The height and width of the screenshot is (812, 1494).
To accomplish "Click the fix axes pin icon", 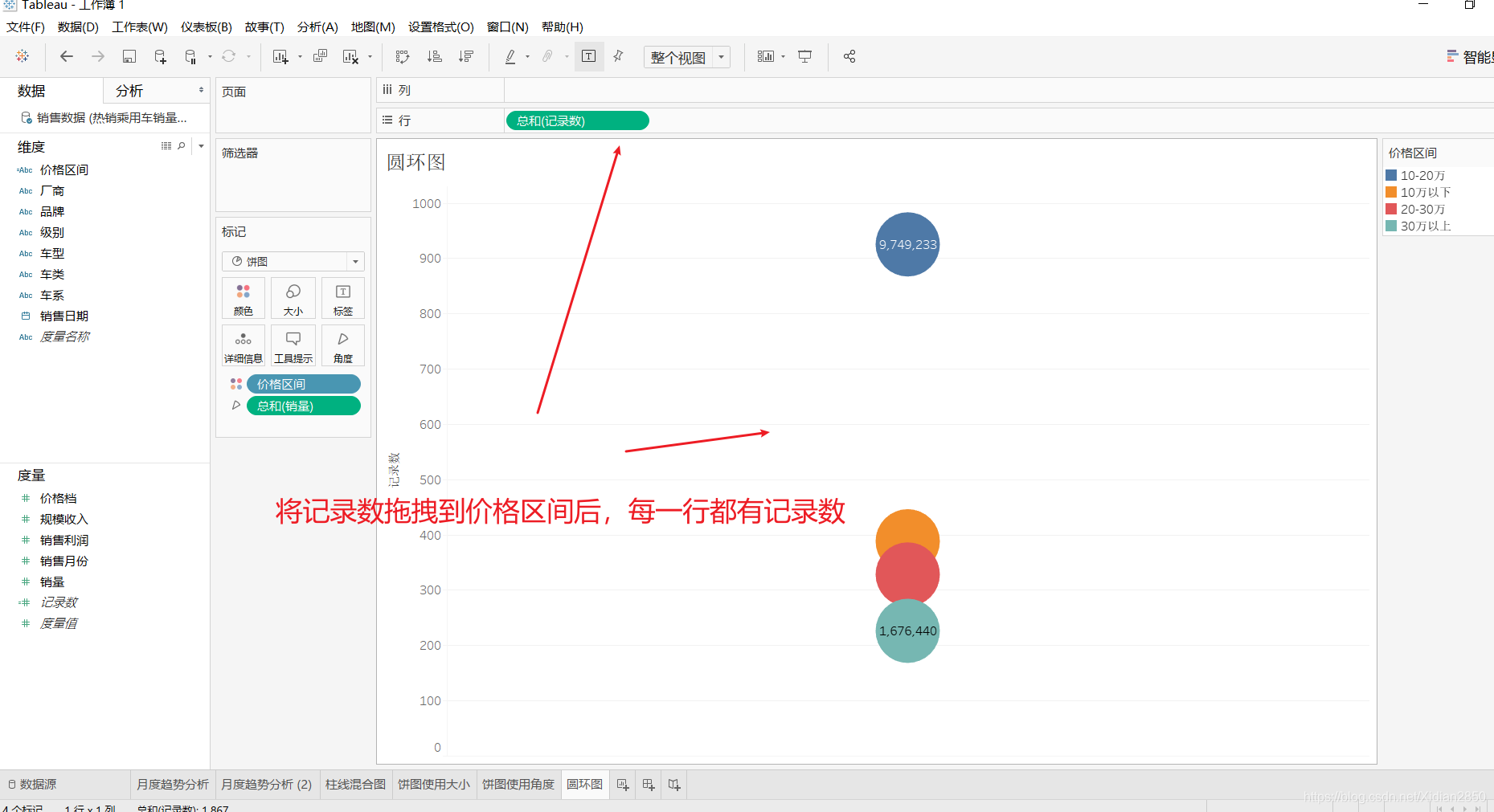I will [x=618, y=56].
